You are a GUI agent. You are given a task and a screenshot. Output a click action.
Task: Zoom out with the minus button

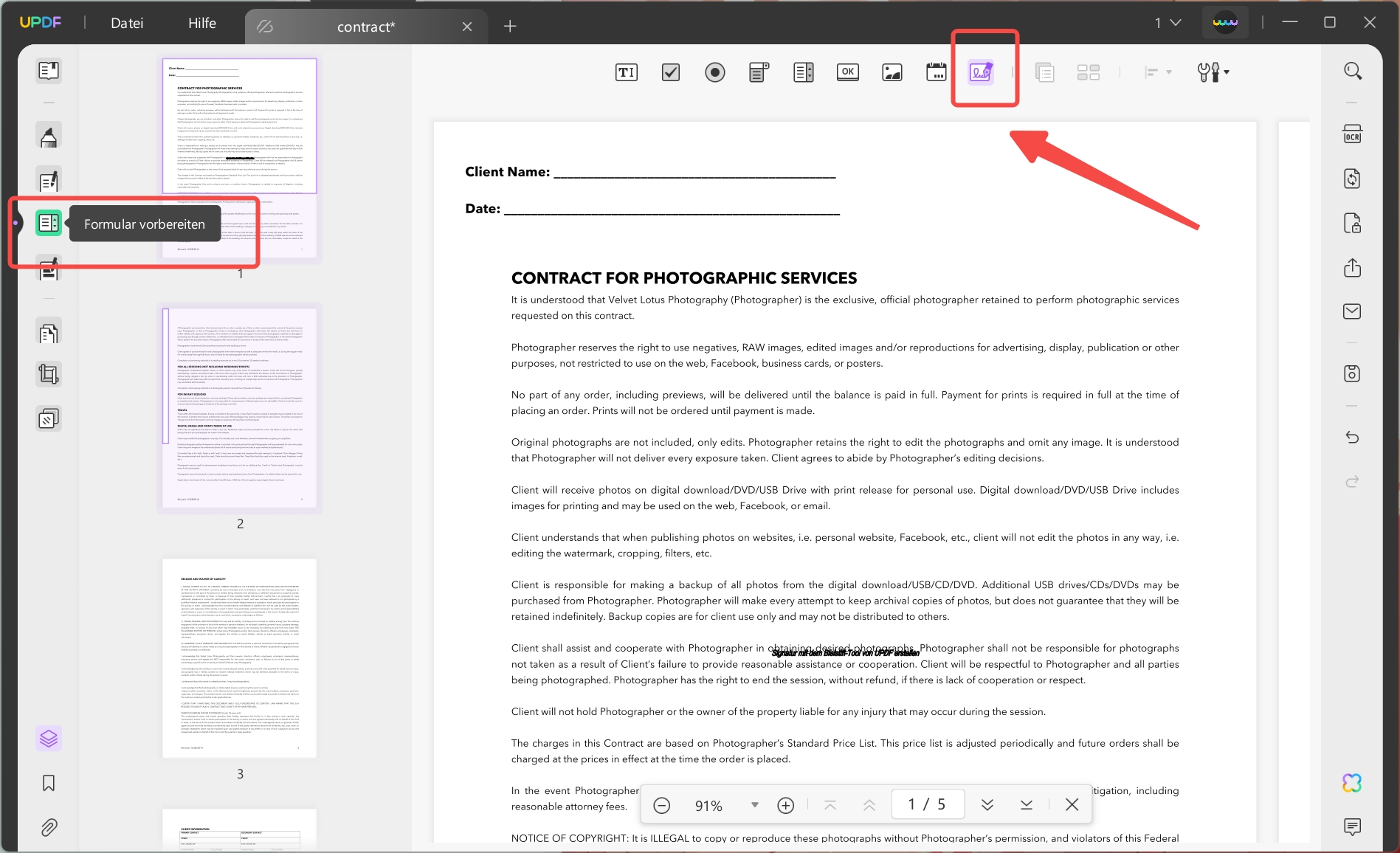pos(661,805)
